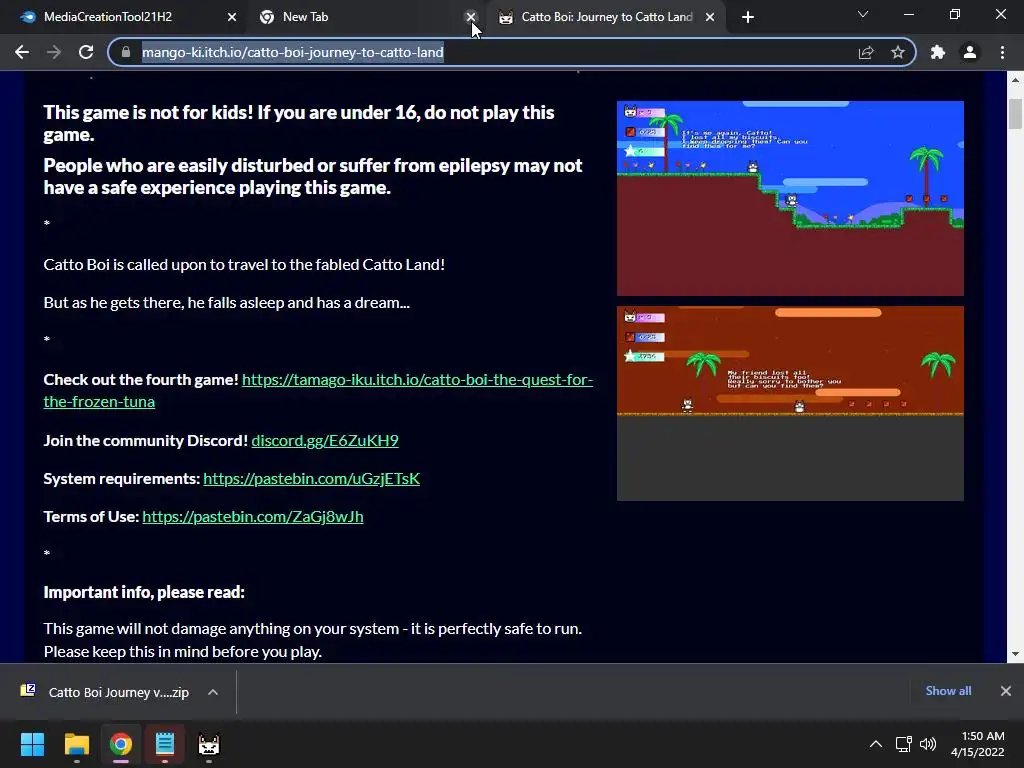This screenshot has height=768, width=1024.
Task: Click the scrollbar up arrow
Action: point(1015,80)
